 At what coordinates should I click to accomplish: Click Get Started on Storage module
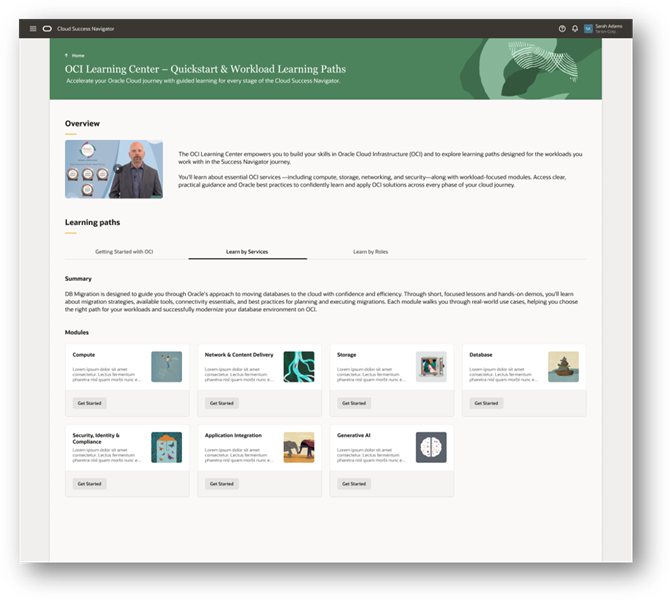[x=354, y=403]
